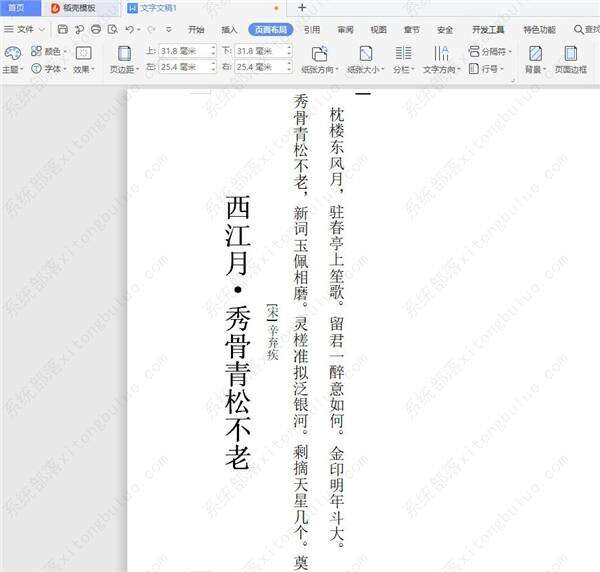
Task: Open the 特色功能 ribbon tab
Action: pyautogui.click(x=540, y=29)
